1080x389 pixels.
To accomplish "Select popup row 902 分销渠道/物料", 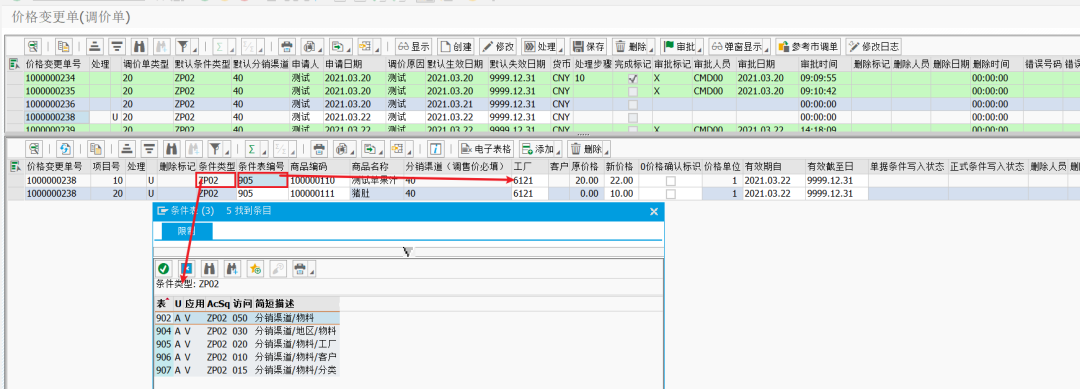I will pos(247,318).
